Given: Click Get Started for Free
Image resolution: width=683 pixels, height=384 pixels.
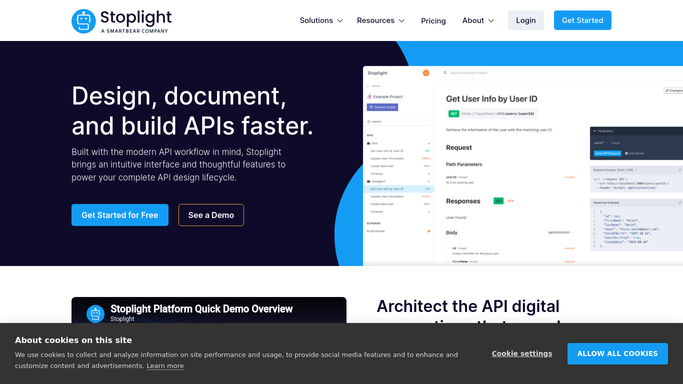Looking at the screenshot, I should pyautogui.click(x=120, y=215).
